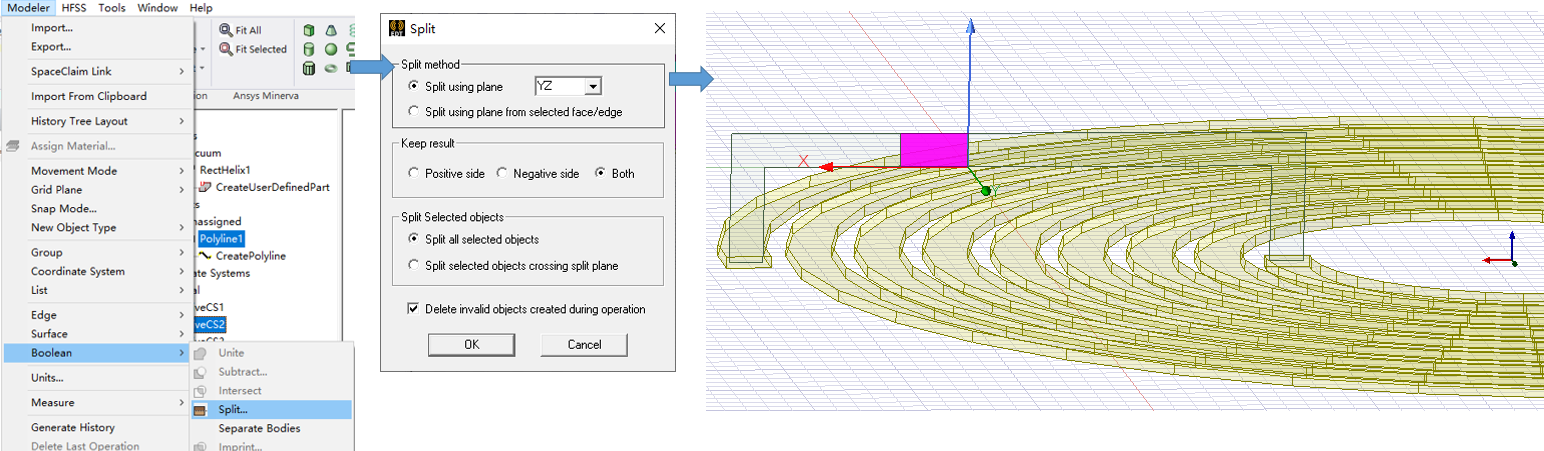Open the Tools menu
The image size is (1544, 451).
(x=112, y=8)
